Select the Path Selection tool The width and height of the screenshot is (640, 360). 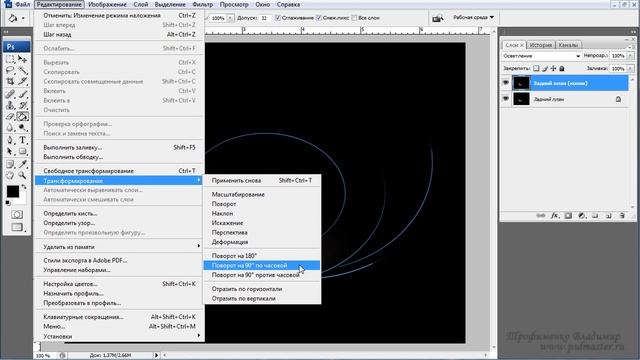coord(10,152)
